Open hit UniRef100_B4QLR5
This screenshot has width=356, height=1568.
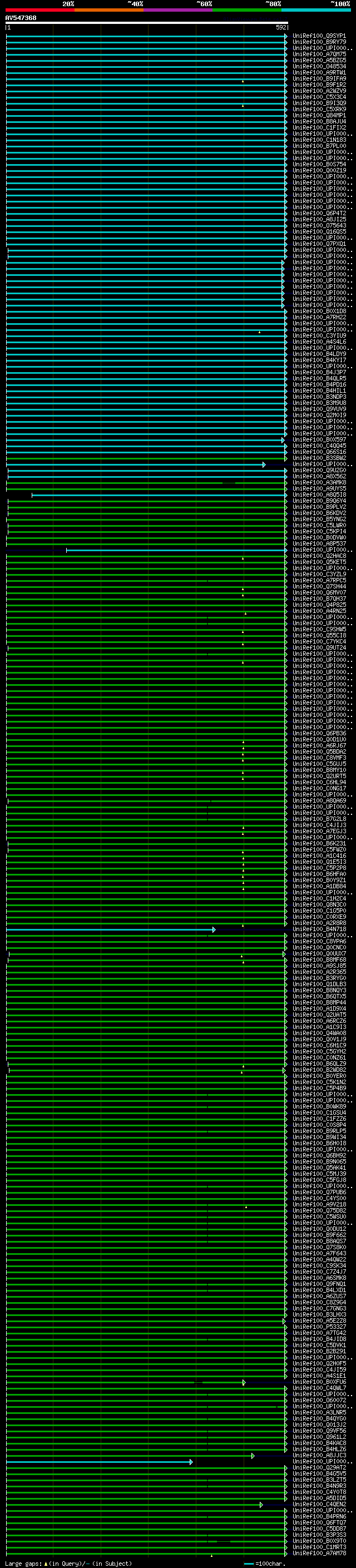pyautogui.click(x=319, y=379)
